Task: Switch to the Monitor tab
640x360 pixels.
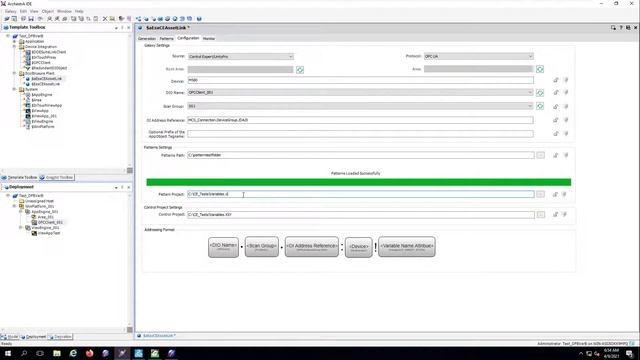Action: [209, 38]
